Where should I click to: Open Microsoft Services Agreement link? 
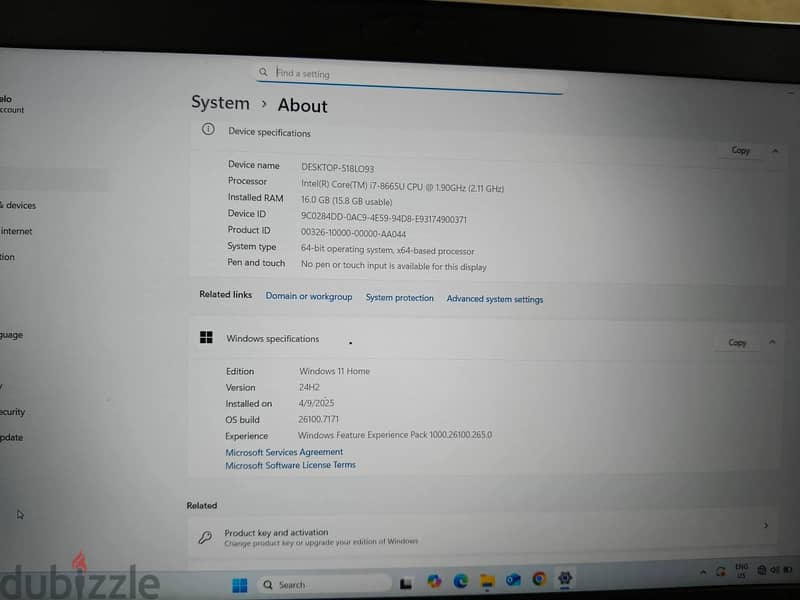(284, 452)
